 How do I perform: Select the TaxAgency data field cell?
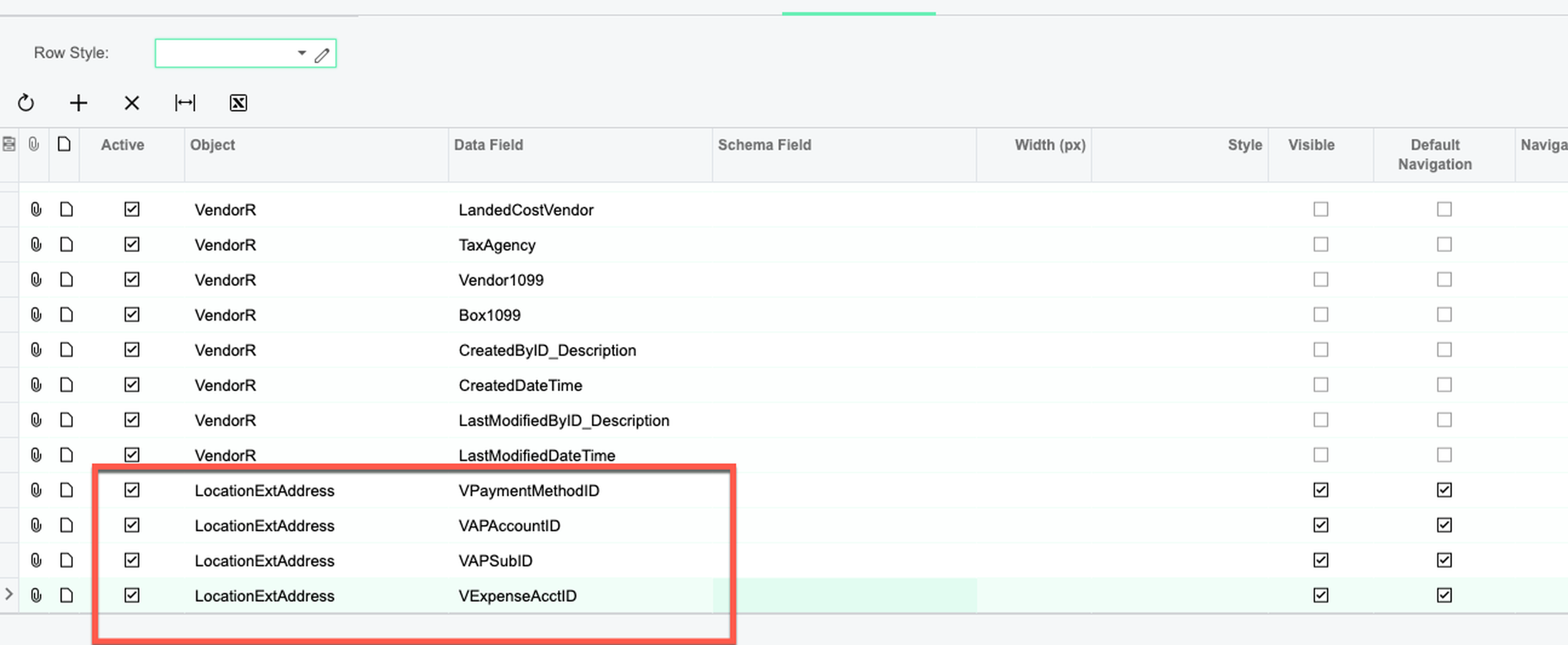580,245
